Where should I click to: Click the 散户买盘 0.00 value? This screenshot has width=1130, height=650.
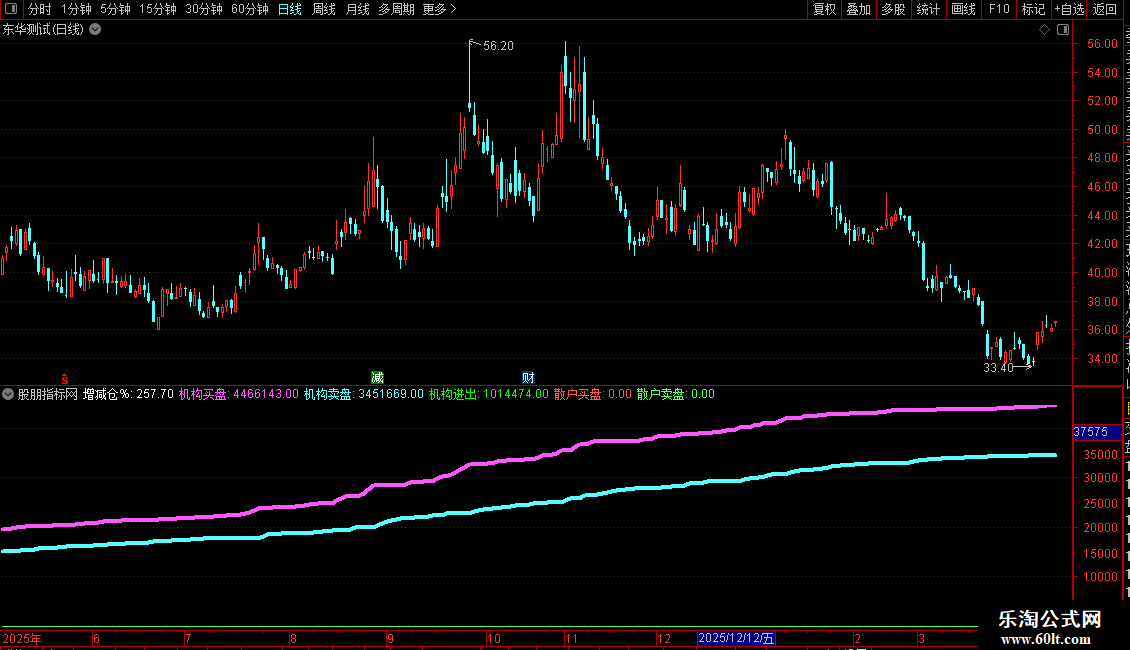[592, 394]
